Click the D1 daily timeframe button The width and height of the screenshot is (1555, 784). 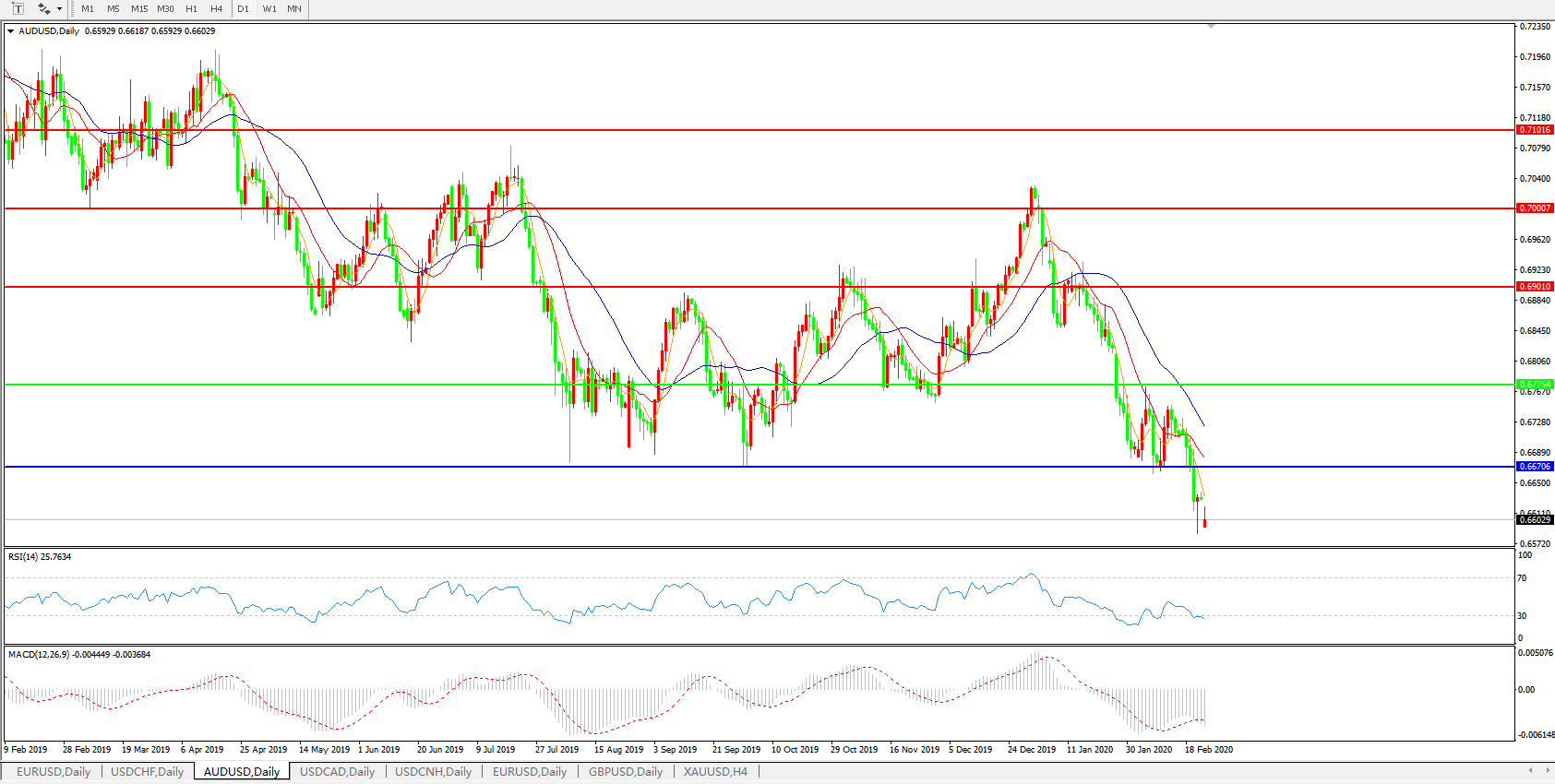[243, 8]
